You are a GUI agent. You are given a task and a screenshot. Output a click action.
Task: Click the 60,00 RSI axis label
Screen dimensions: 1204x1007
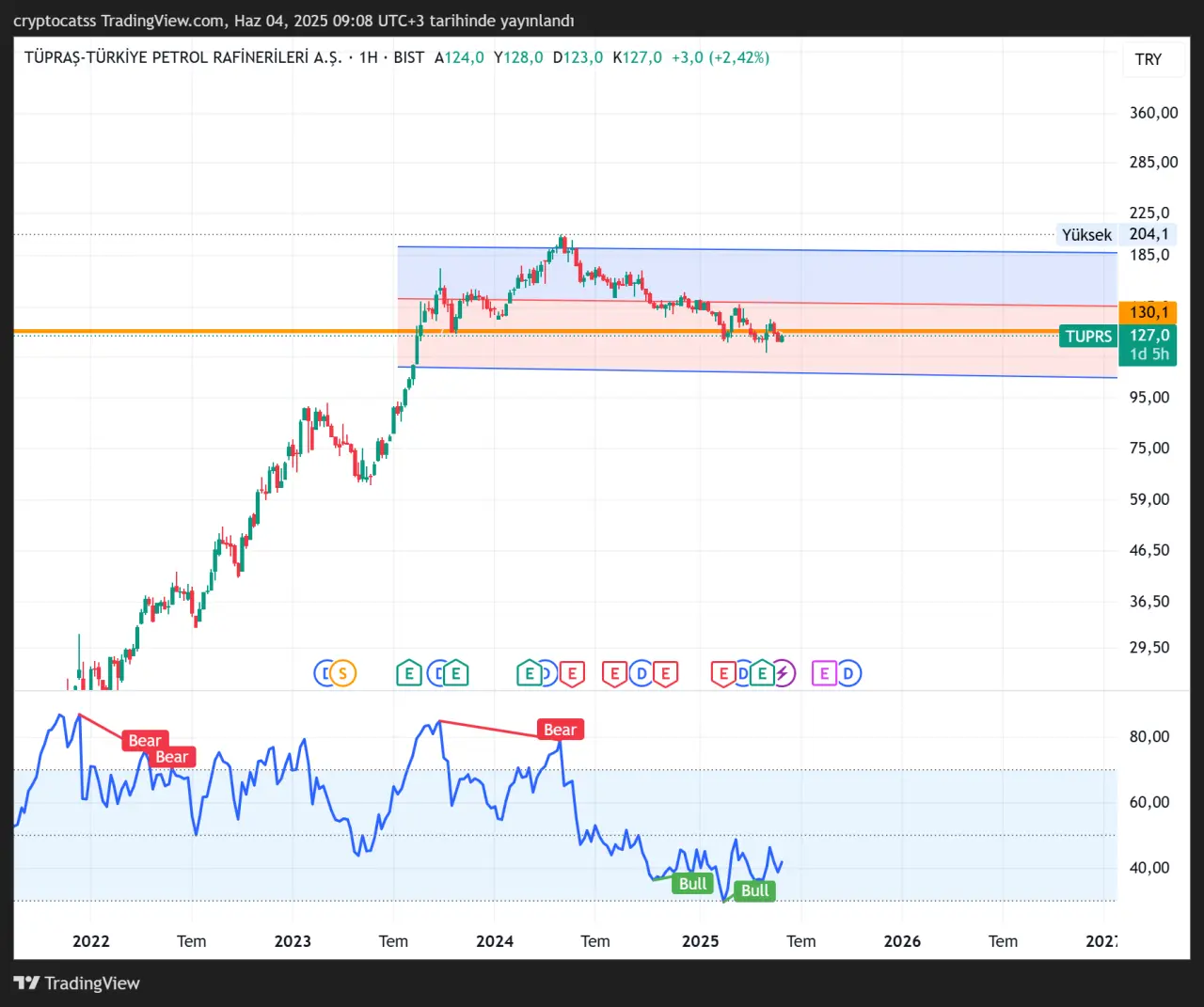click(x=1149, y=802)
